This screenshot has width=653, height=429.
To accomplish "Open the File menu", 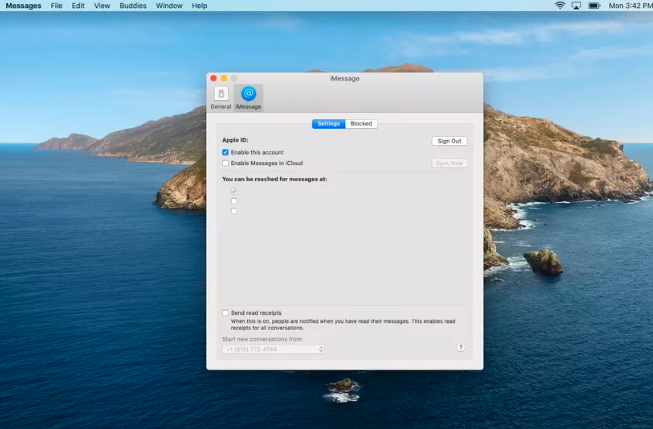I will click(x=56, y=6).
